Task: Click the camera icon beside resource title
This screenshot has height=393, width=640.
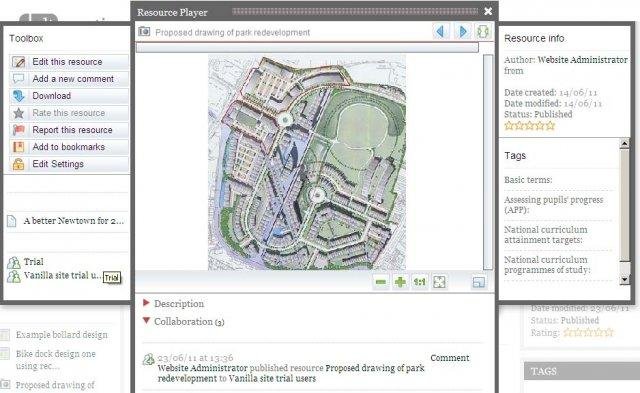Action: (x=144, y=31)
